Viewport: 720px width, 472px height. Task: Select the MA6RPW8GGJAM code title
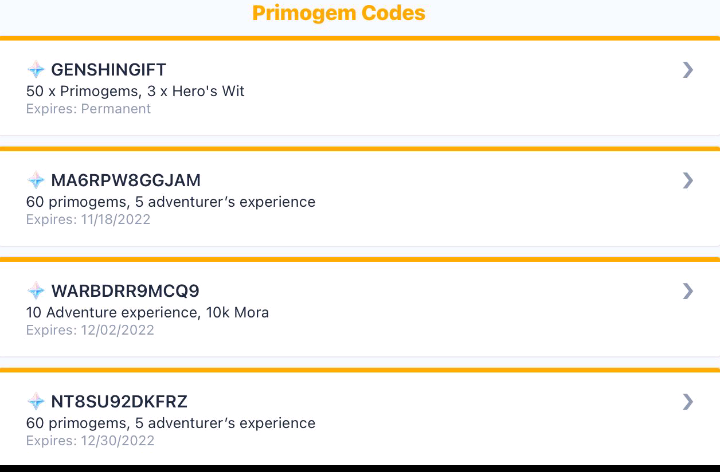pyautogui.click(x=125, y=181)
